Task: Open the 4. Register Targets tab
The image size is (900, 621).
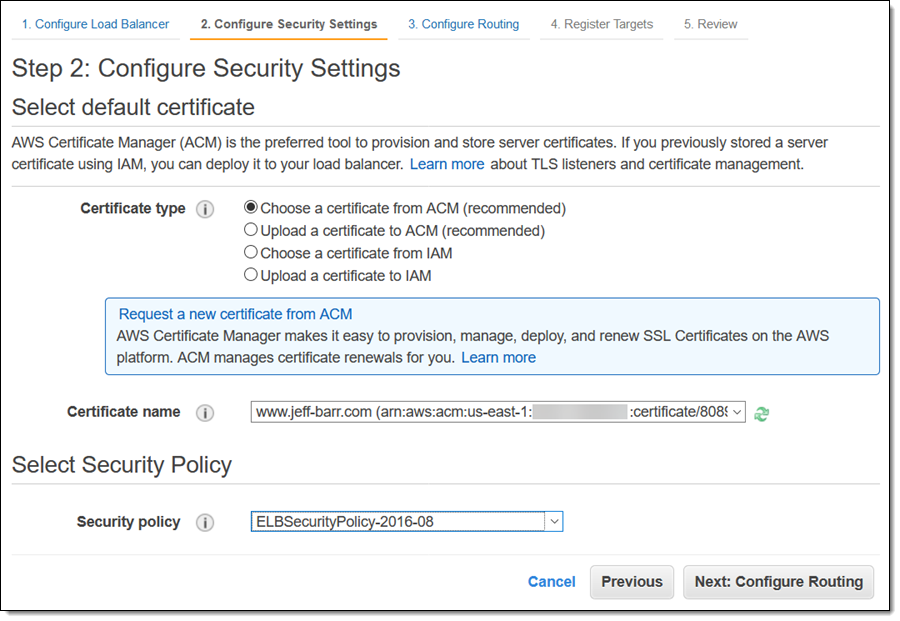Action: click(601, 24)
